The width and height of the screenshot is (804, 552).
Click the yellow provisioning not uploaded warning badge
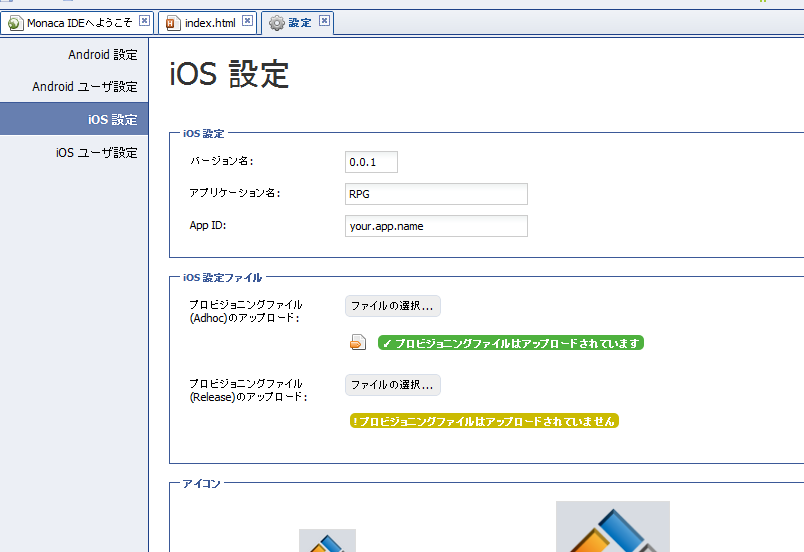pos(484,422)
